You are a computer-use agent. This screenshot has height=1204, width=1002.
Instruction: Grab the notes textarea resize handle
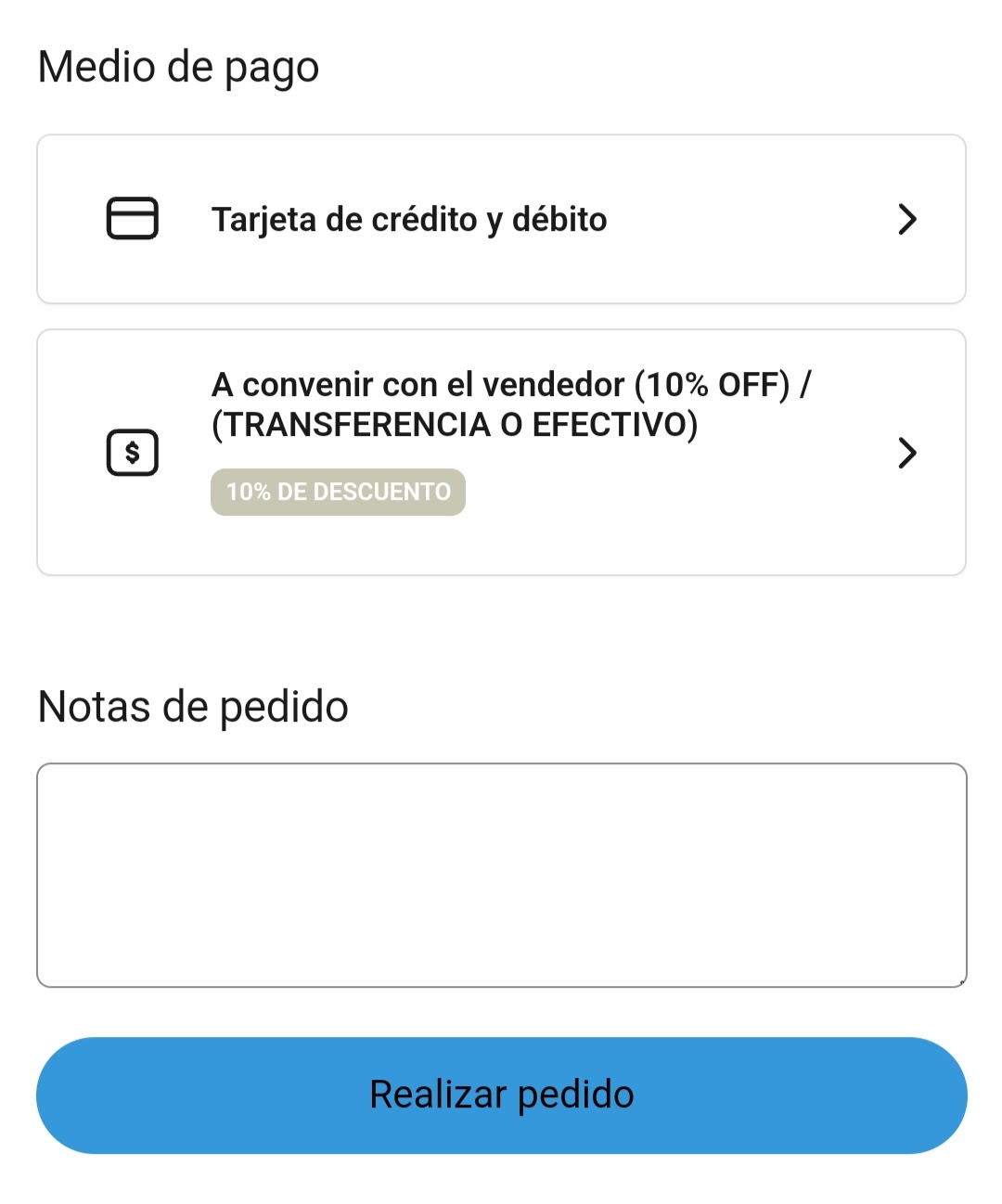pos(961,981)
